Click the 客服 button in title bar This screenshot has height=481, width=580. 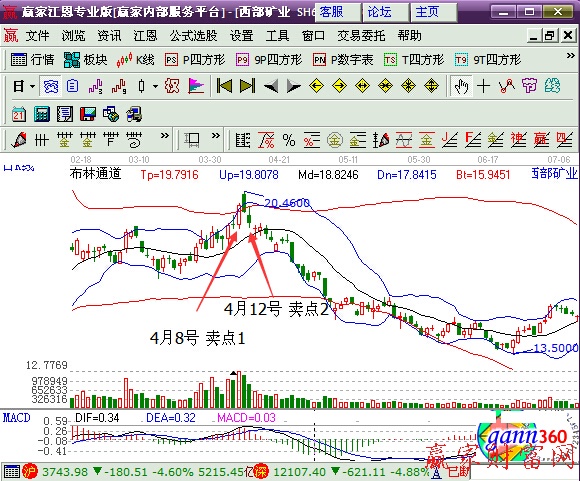[x=337, y=12]
